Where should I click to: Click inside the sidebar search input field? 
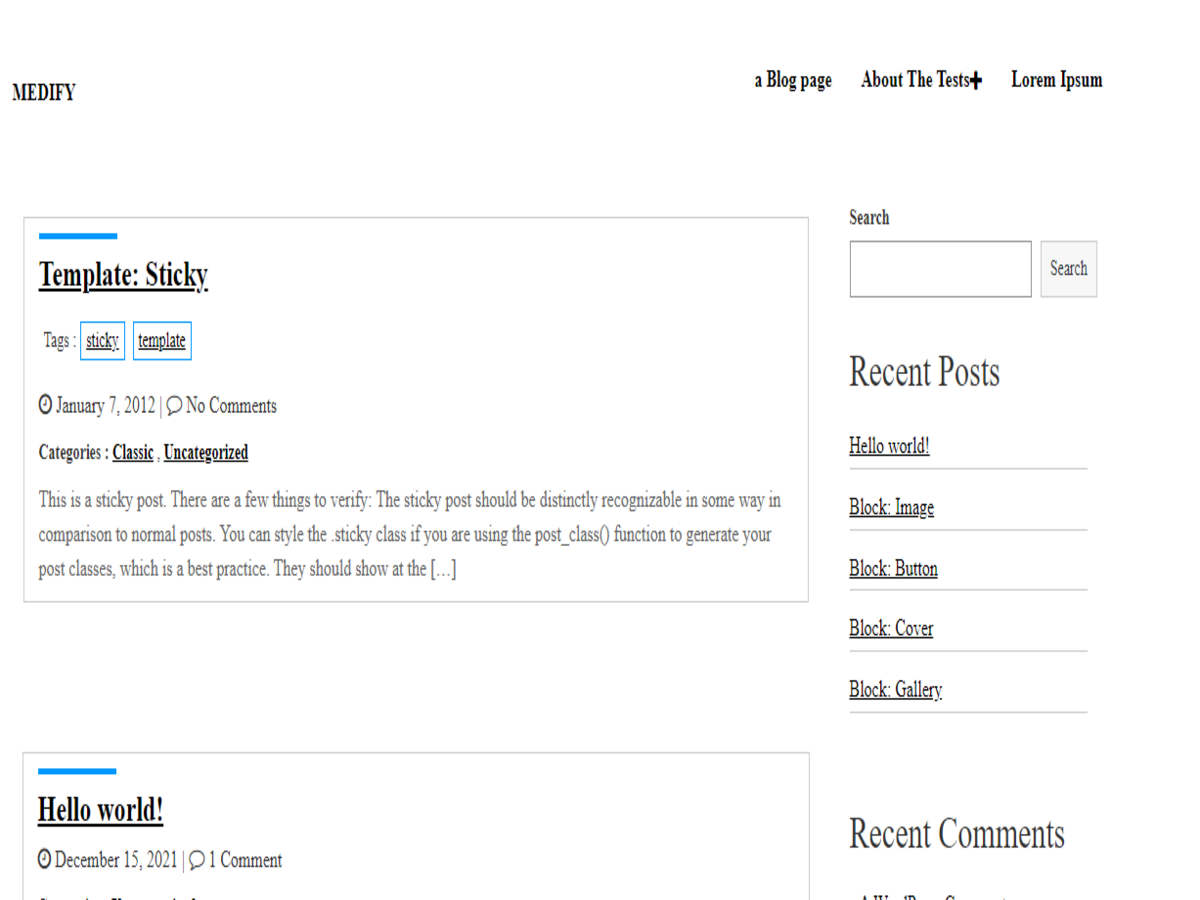(939, 268)
